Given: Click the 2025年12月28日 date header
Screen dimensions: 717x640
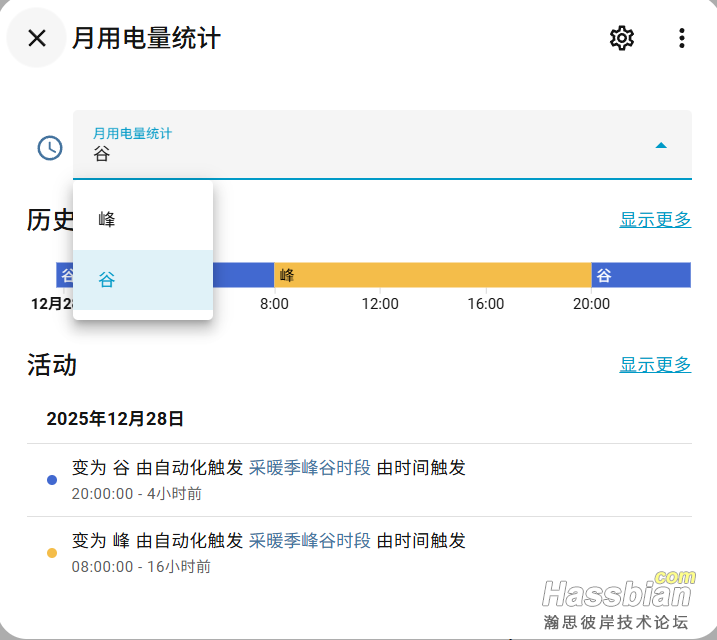Looking at the screenshot, I should click(115, 419).
